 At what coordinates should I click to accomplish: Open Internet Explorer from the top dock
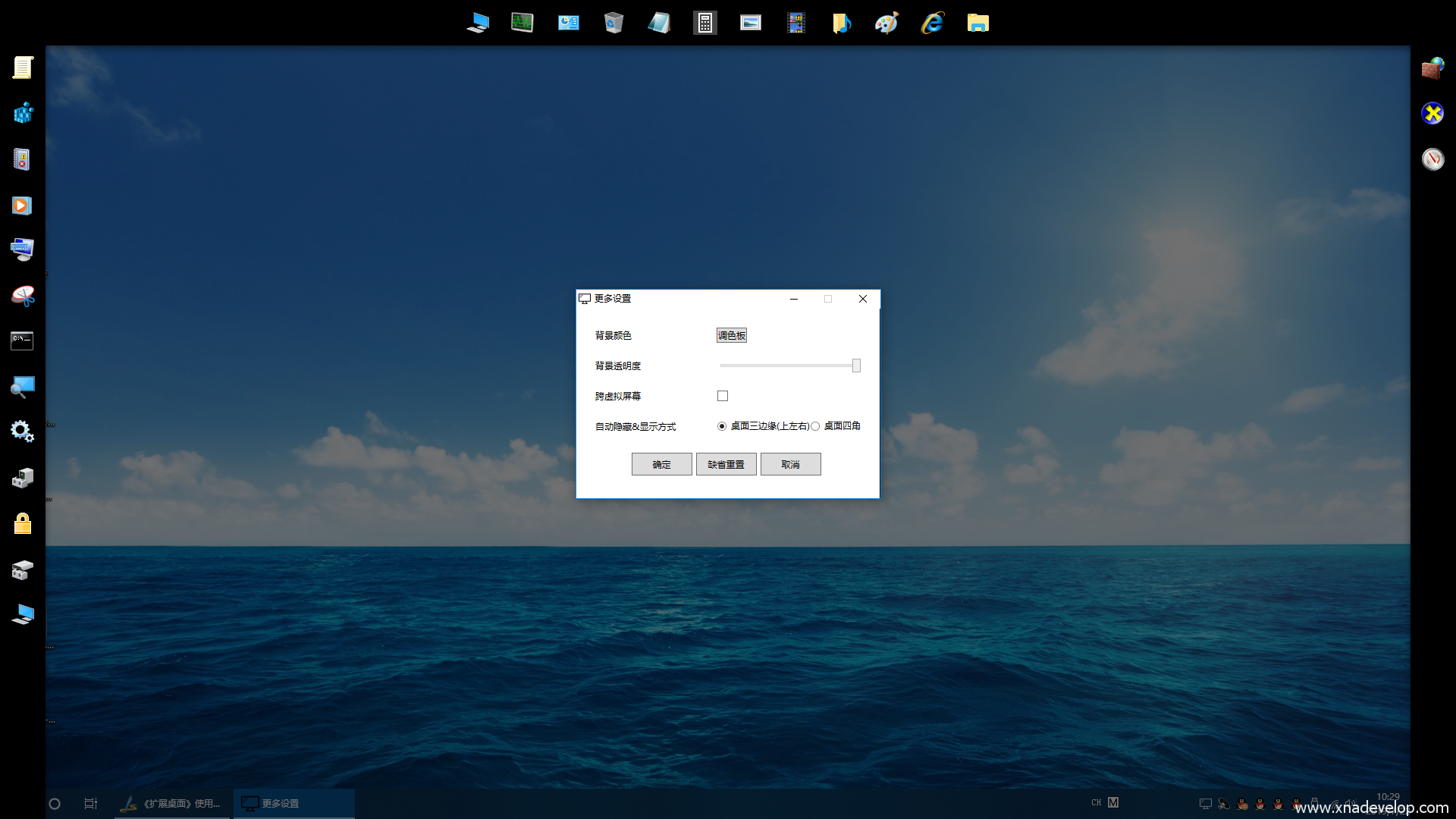(932, 23)
